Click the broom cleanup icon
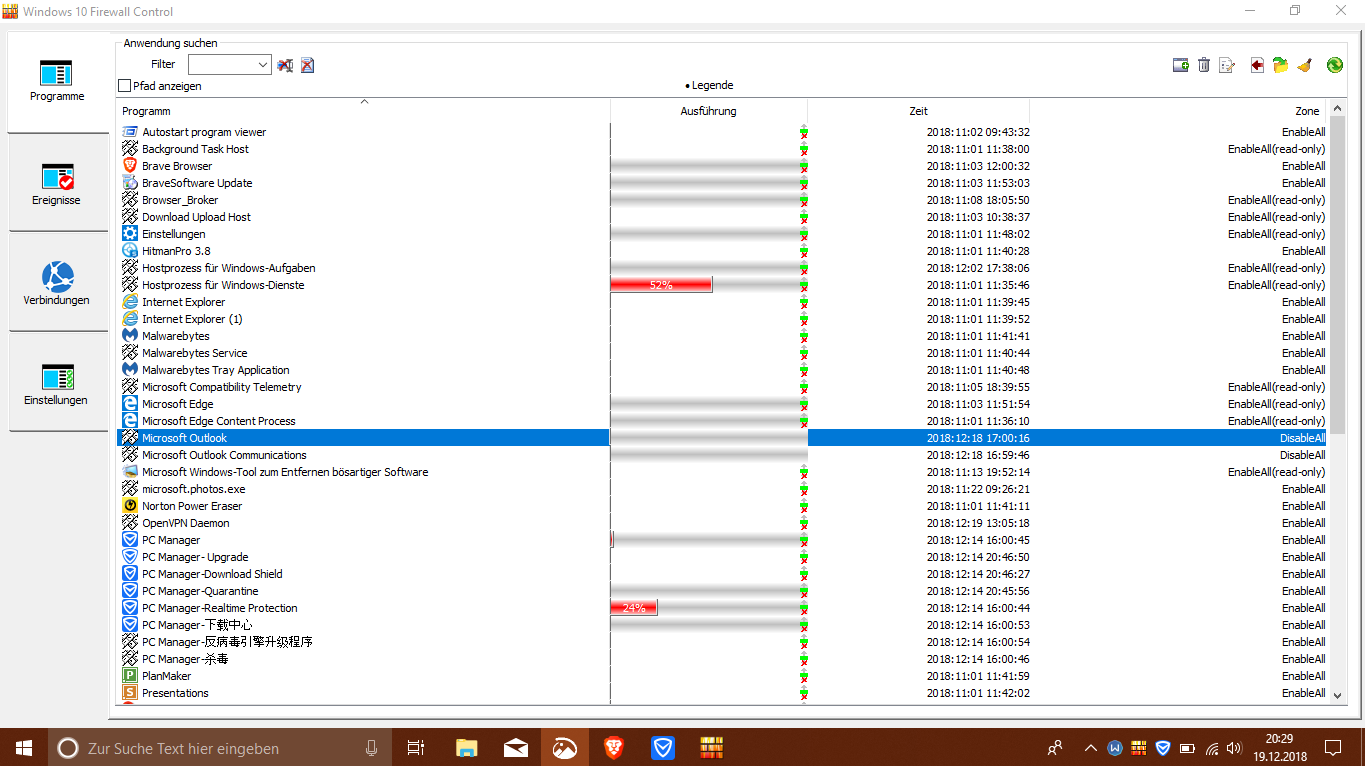This screenshot has height=766, width=1365. click(1305, 65)
